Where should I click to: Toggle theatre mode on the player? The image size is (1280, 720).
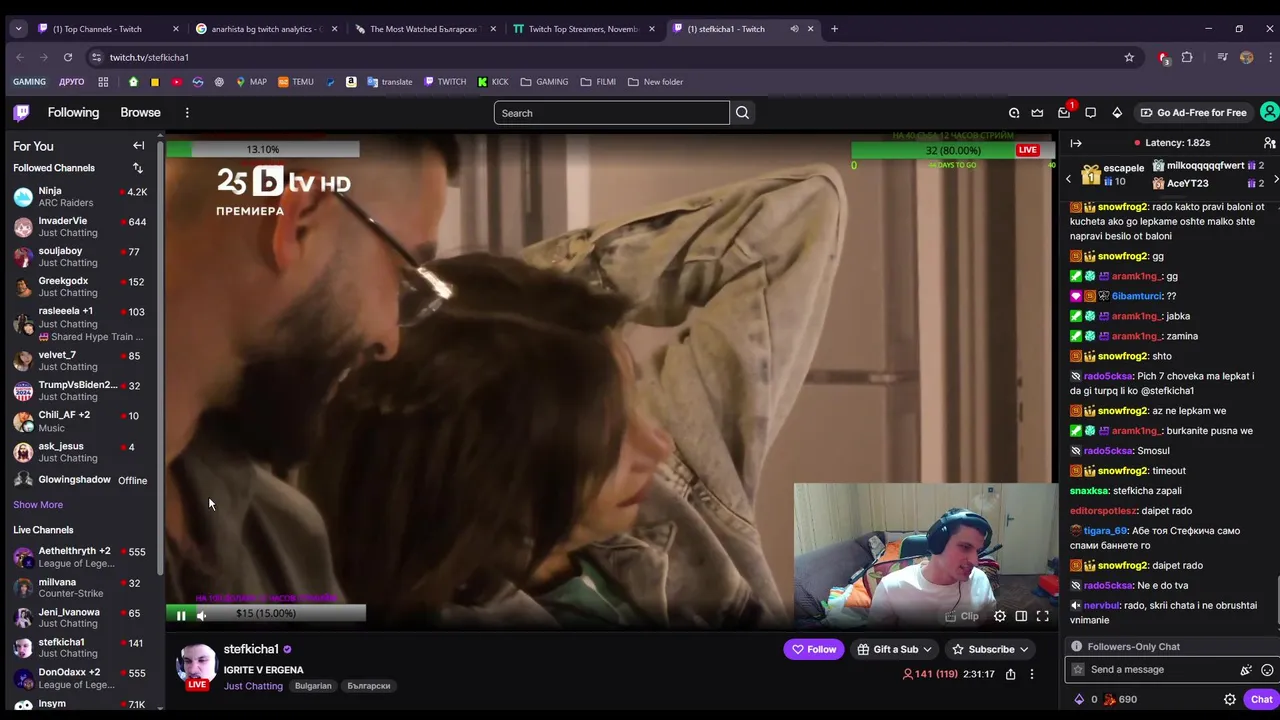coord(1021,616)
